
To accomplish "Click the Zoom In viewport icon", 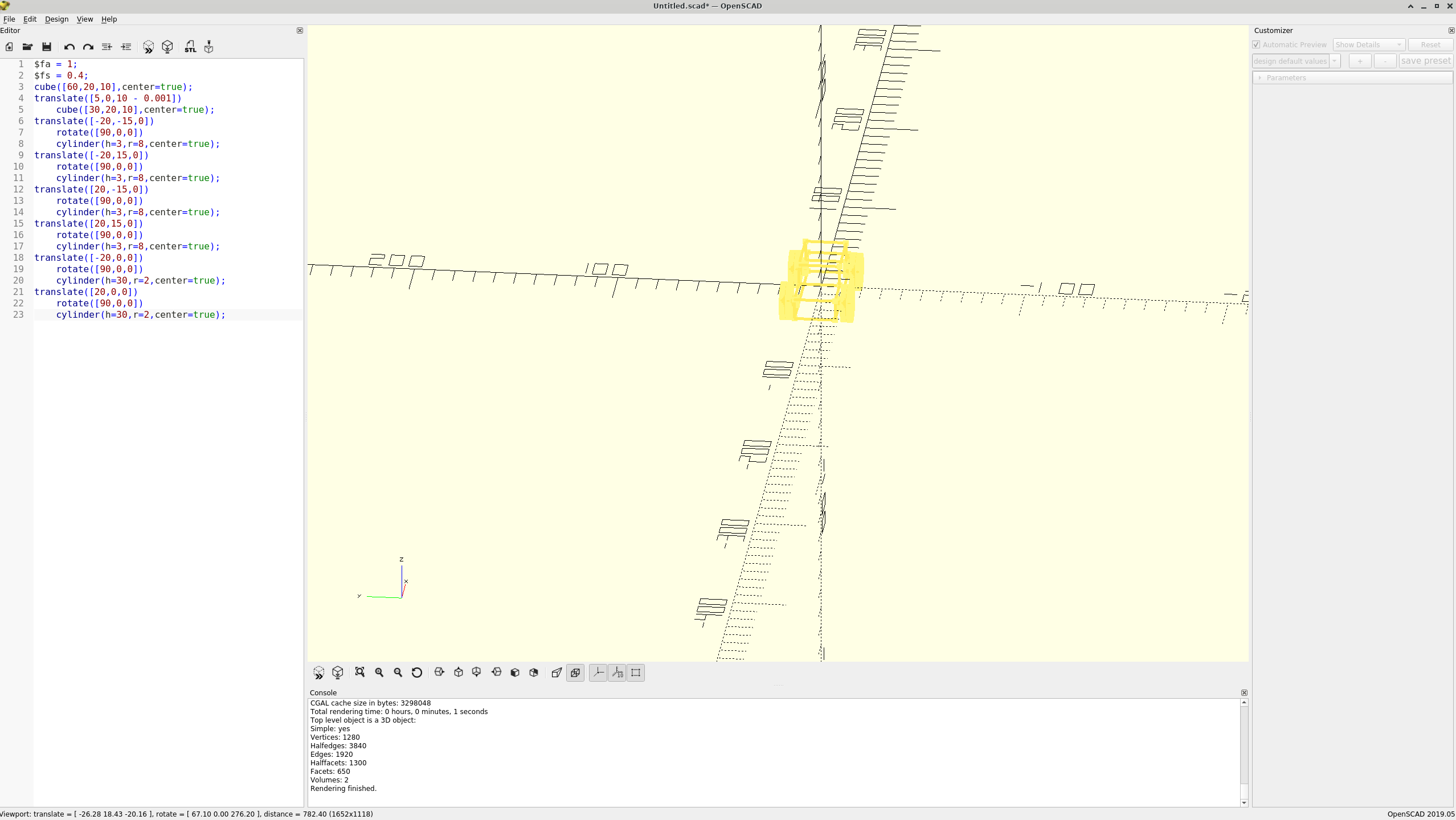I will (379, 673).
